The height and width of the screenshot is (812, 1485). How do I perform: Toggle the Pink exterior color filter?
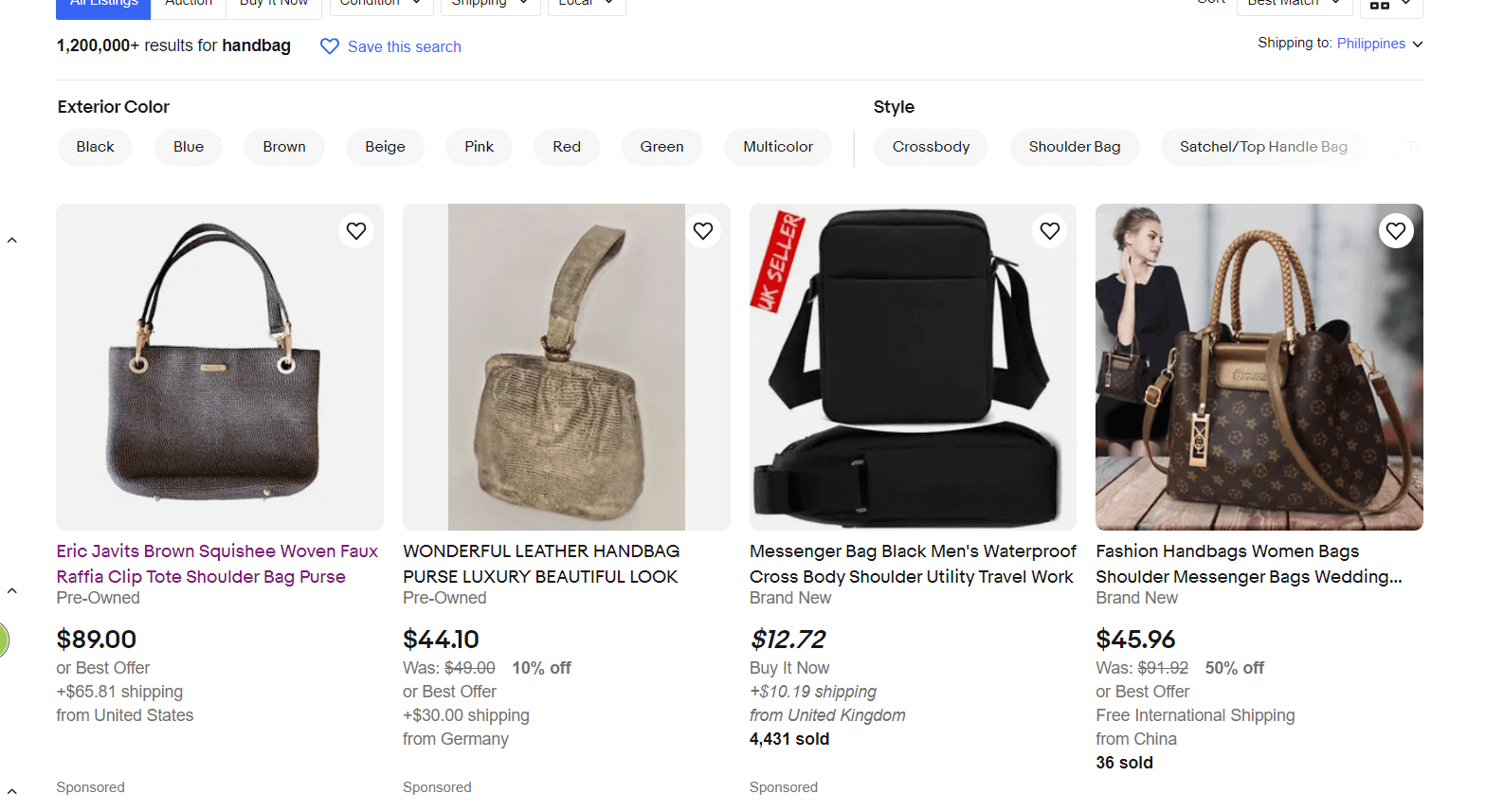pyautogui.click(x=479, y=147)
